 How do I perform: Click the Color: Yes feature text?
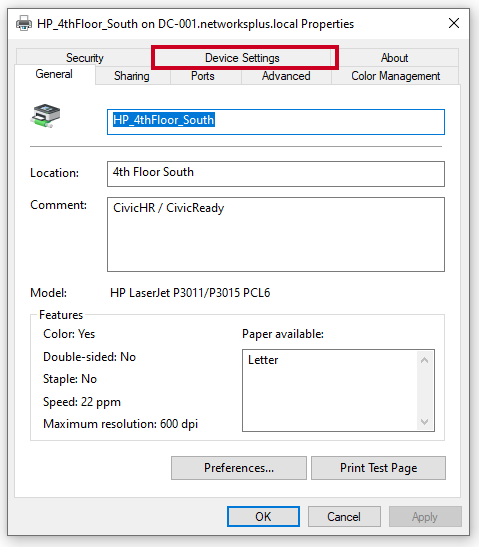click(69, 334)
